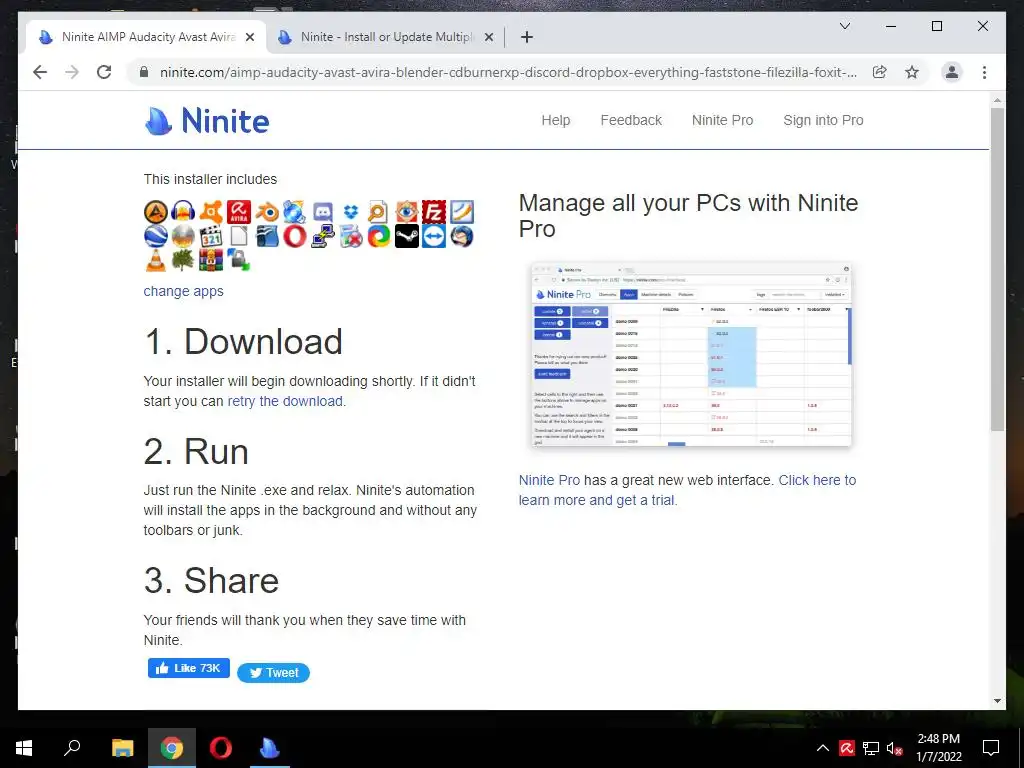The height and width of the screenshot is (768, 1024).
Task: Click the Ninite installer taskbar icon
Action: [270, 748]
